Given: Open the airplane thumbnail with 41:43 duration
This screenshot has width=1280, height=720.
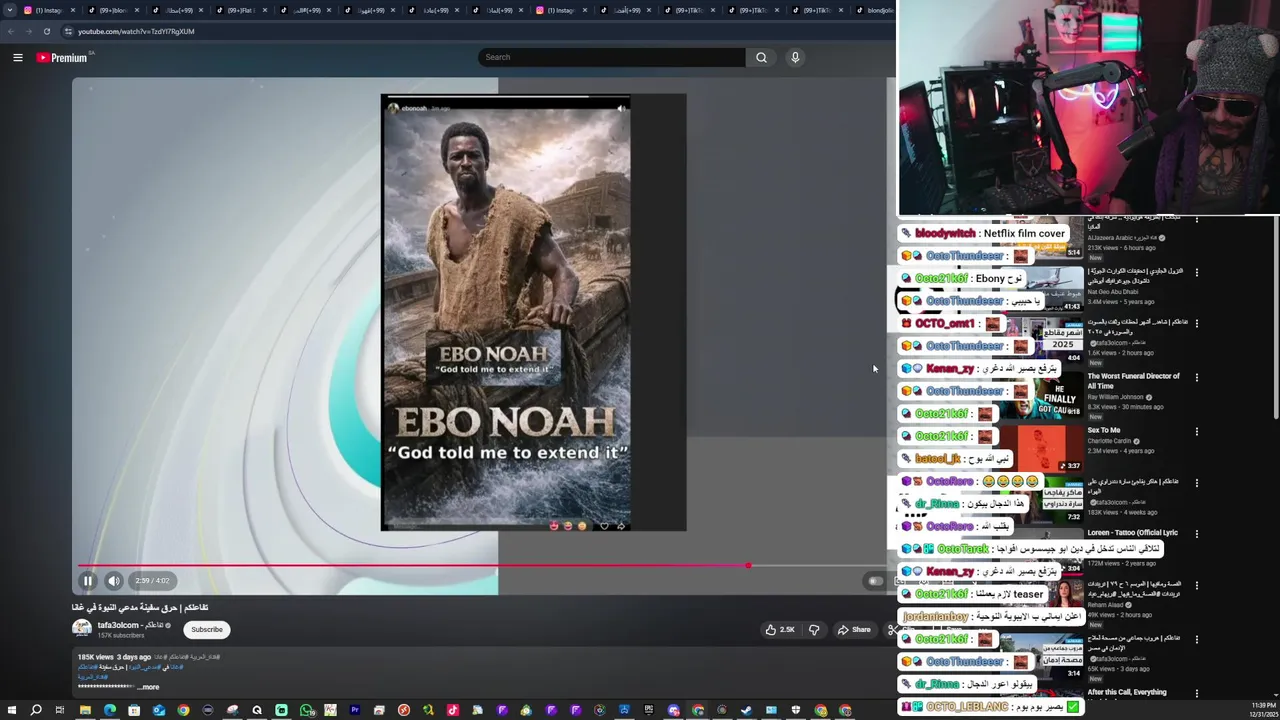Looking at the screenshot, I should pyautogui.click(x=1042, y=290).
